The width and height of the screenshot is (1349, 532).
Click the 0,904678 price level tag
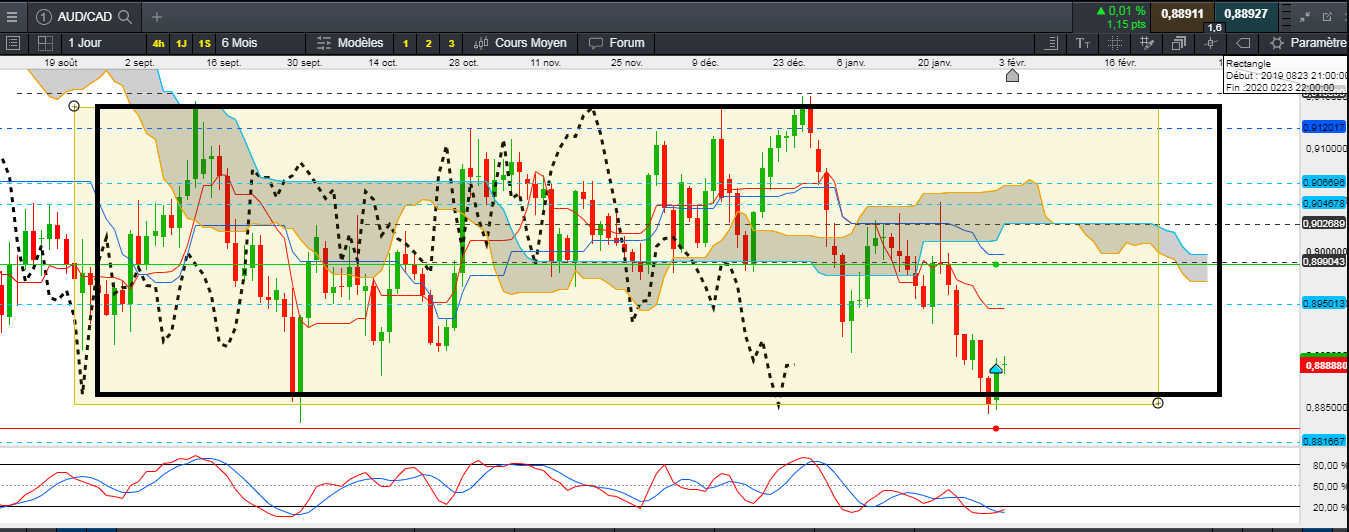1325,203
